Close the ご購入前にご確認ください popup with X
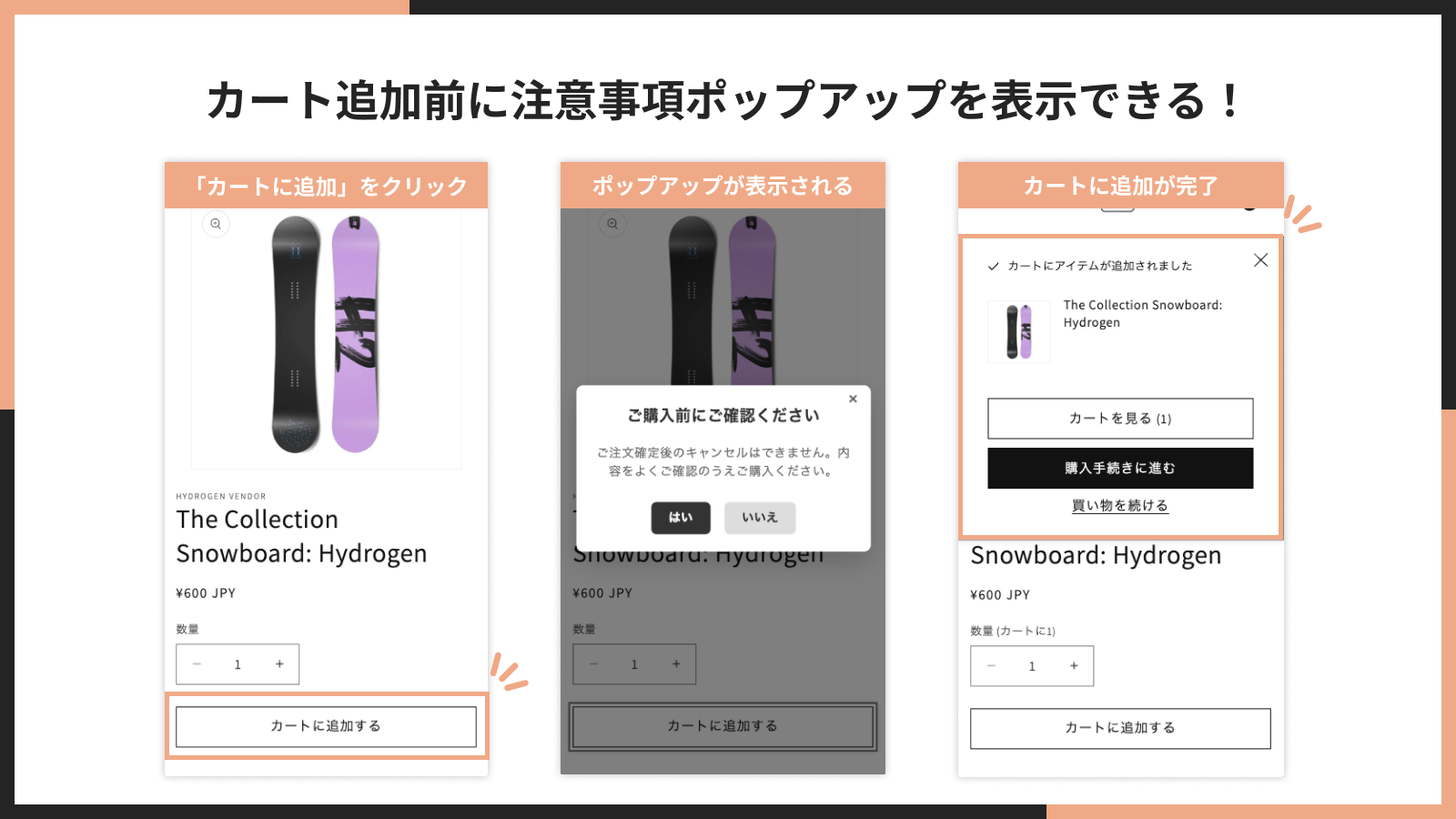Viewport: 1456px width, 819px height. coord(853,399)
